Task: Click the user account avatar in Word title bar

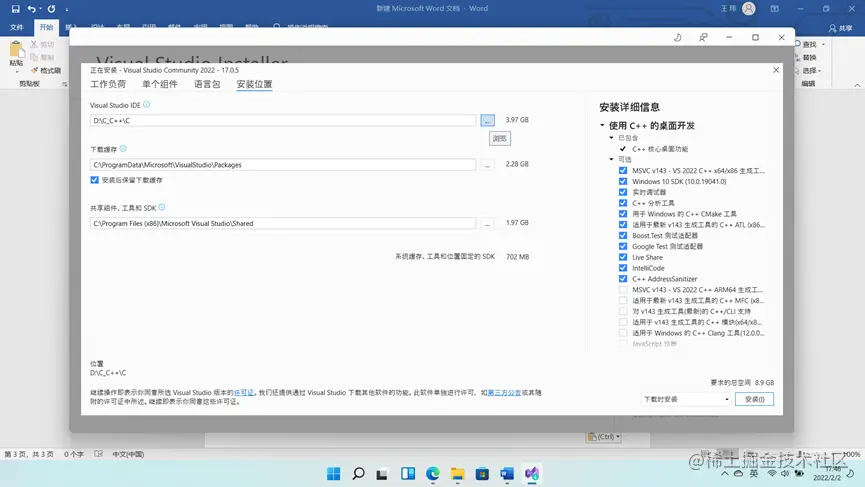Action: [x=749, y=8]
